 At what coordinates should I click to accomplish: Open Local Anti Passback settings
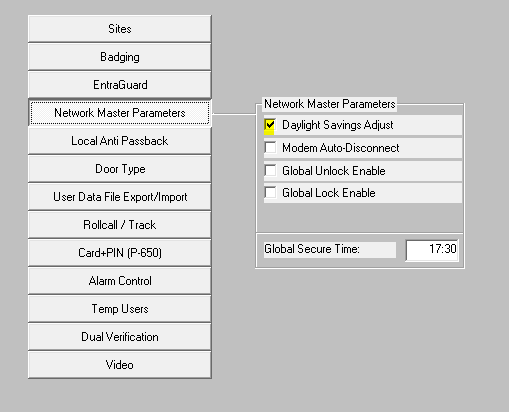tap(120, 141)
